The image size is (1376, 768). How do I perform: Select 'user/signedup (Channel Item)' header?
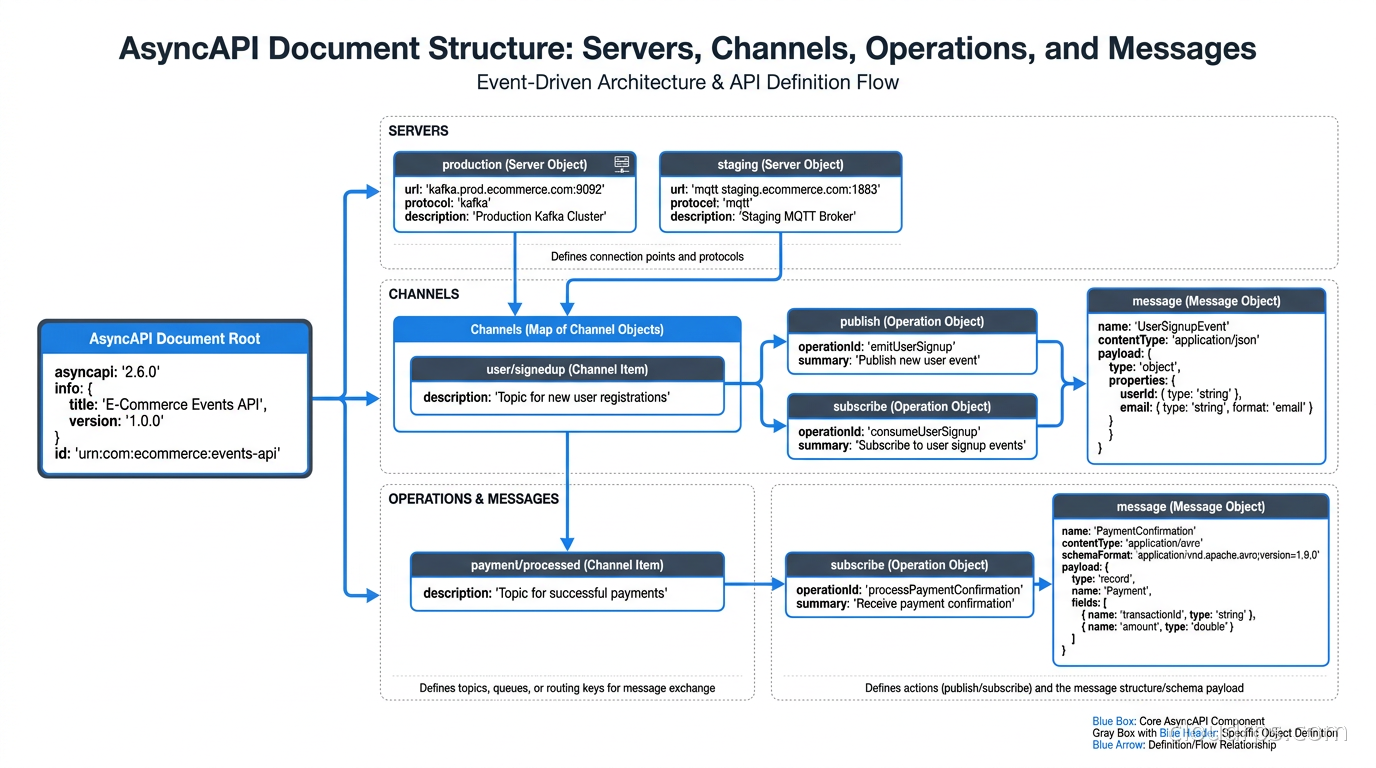(x=567, y=369)
